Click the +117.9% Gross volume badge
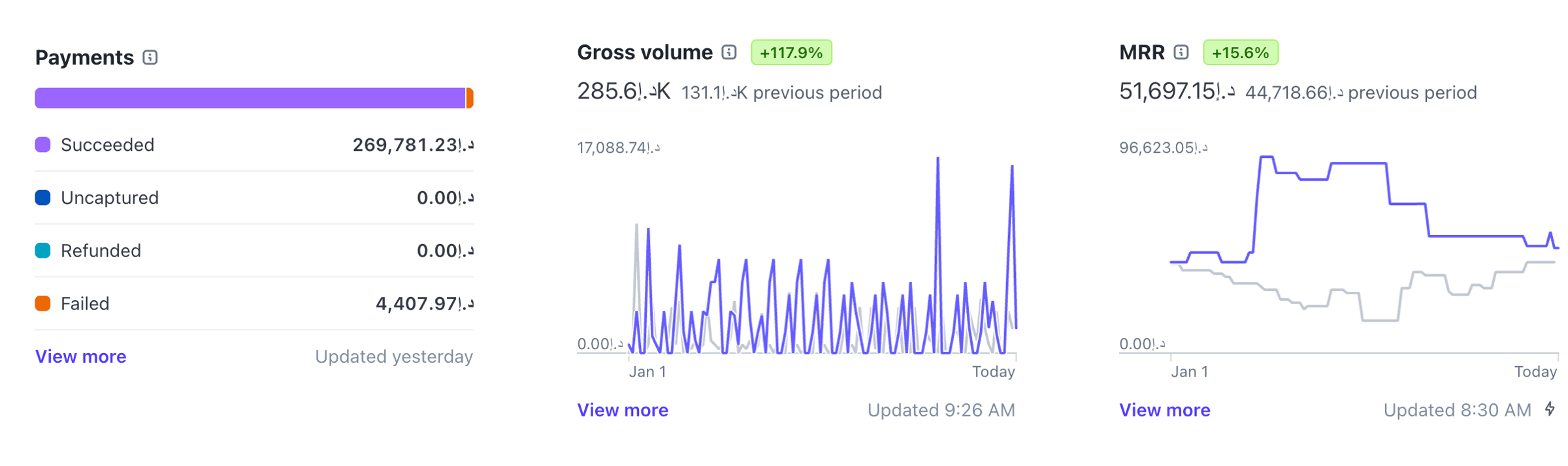Screen dimensions: 1568x466 click(791, 52)
